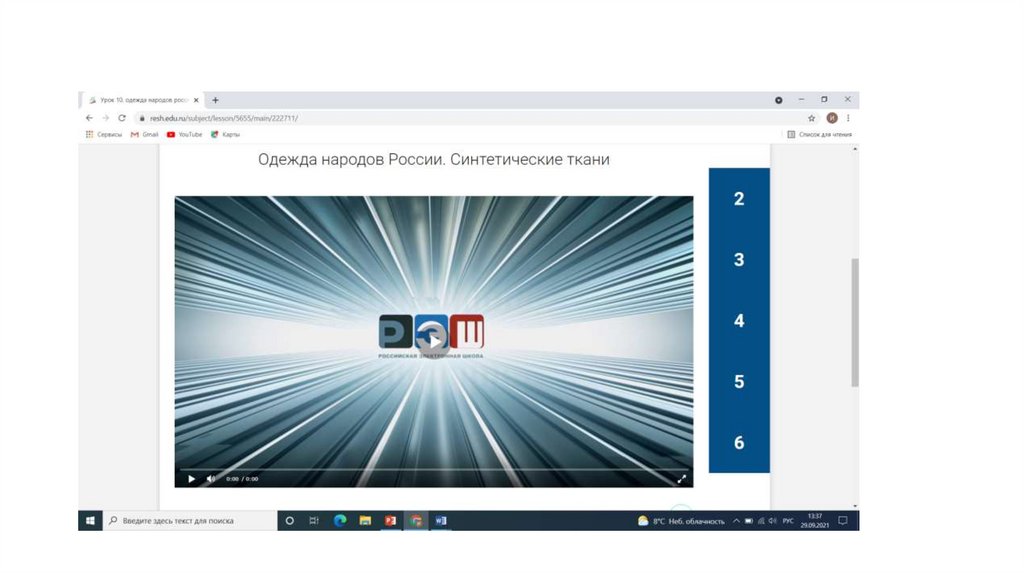View site security lock info
1024x574 pixels.
click(142, 118)
